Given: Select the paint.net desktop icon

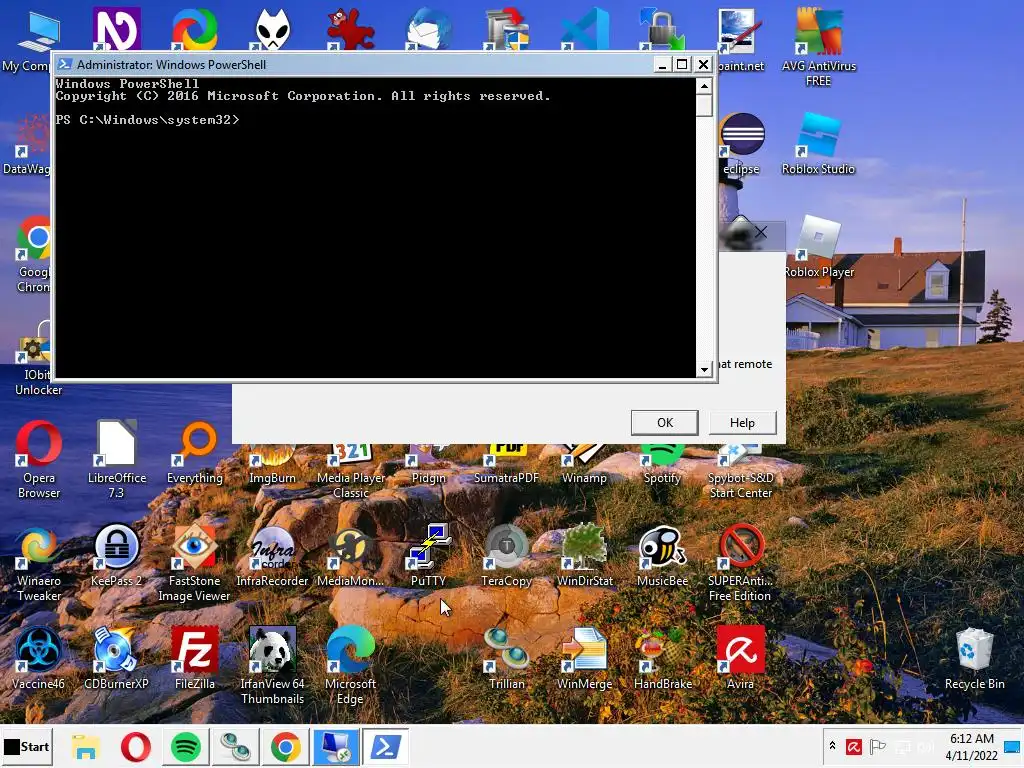Looking at the screenshot, I should coord(741,40).
